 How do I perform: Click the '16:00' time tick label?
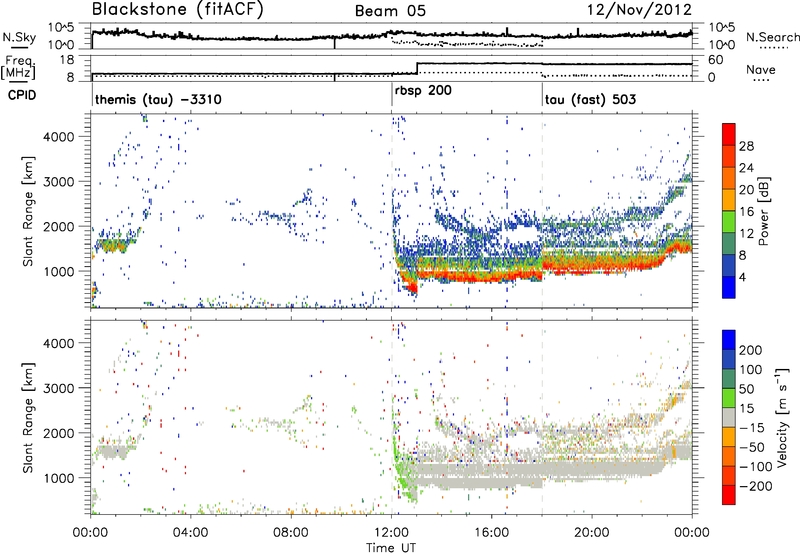click(x=491, y=533)
